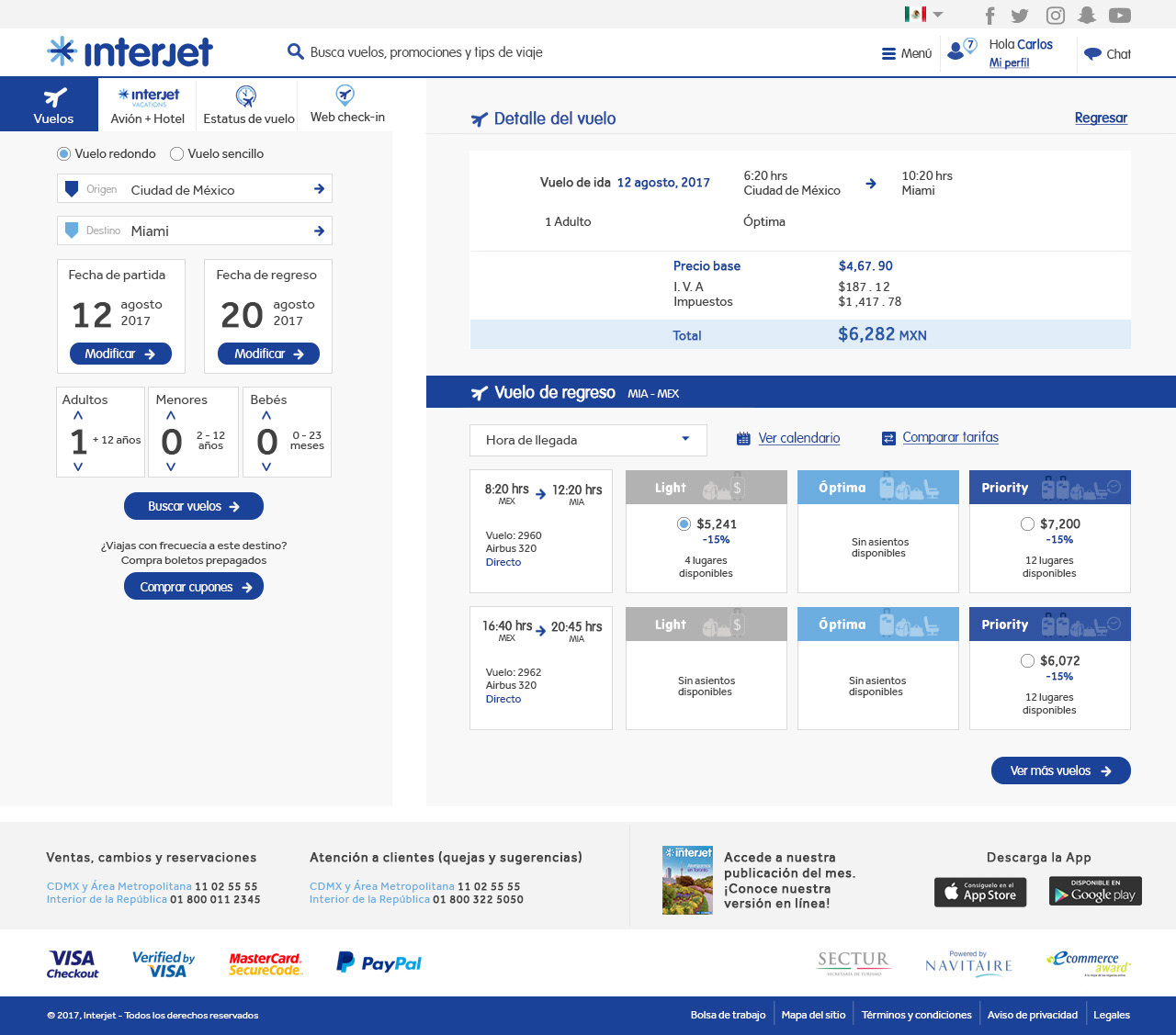Switch to Estatus de vuelo tab
Viewport: 1176px width, 1035px height.
248,105
